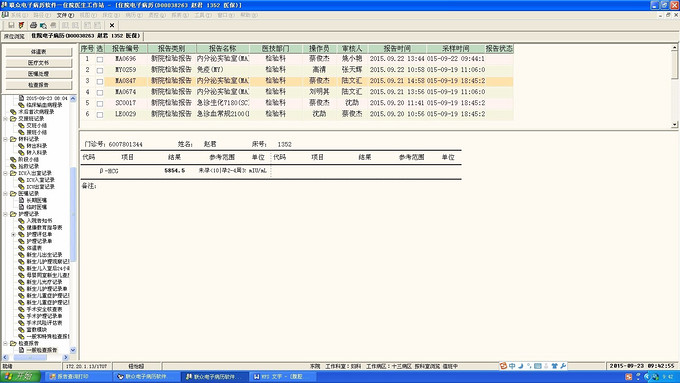Click the folder icon of 护理记录
This screenshot has height=383, width=680.
[x=13, y=214]
